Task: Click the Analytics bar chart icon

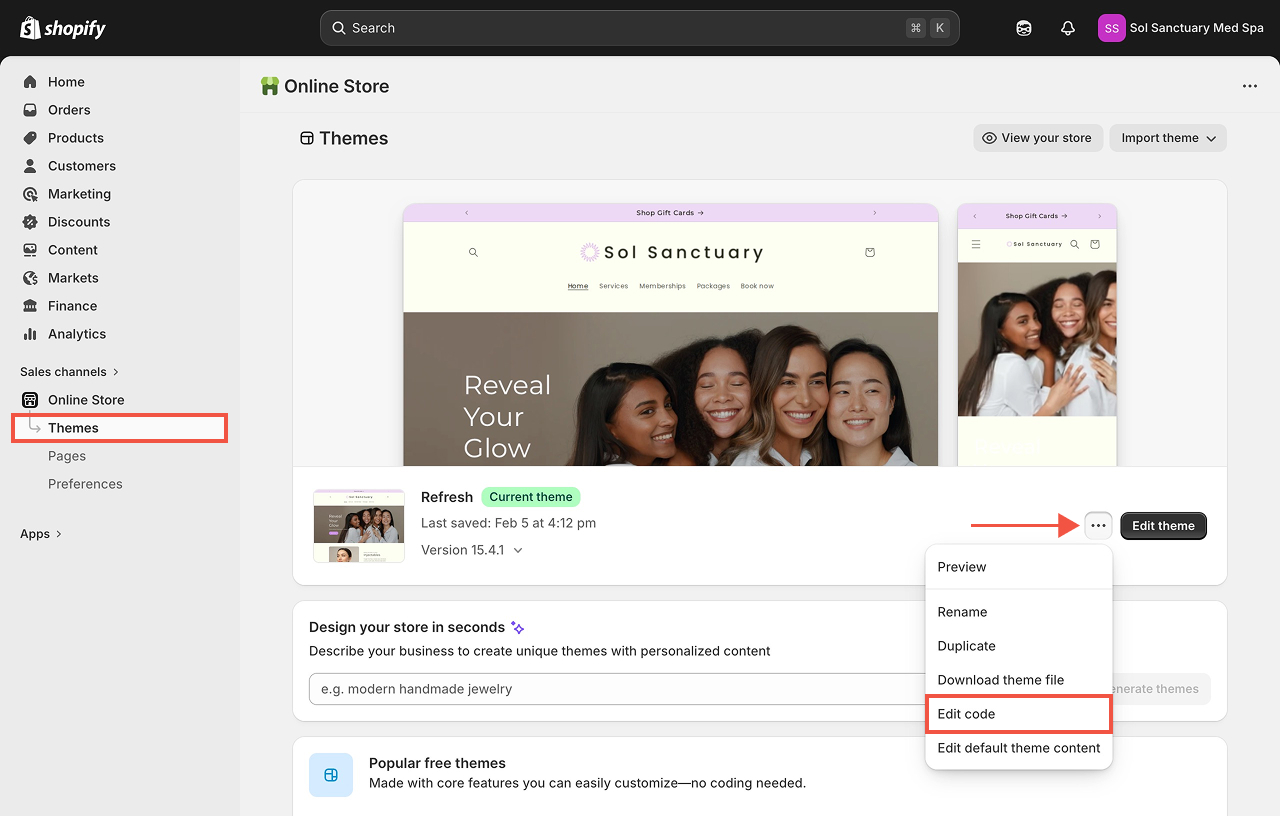Action: (30, 334)
